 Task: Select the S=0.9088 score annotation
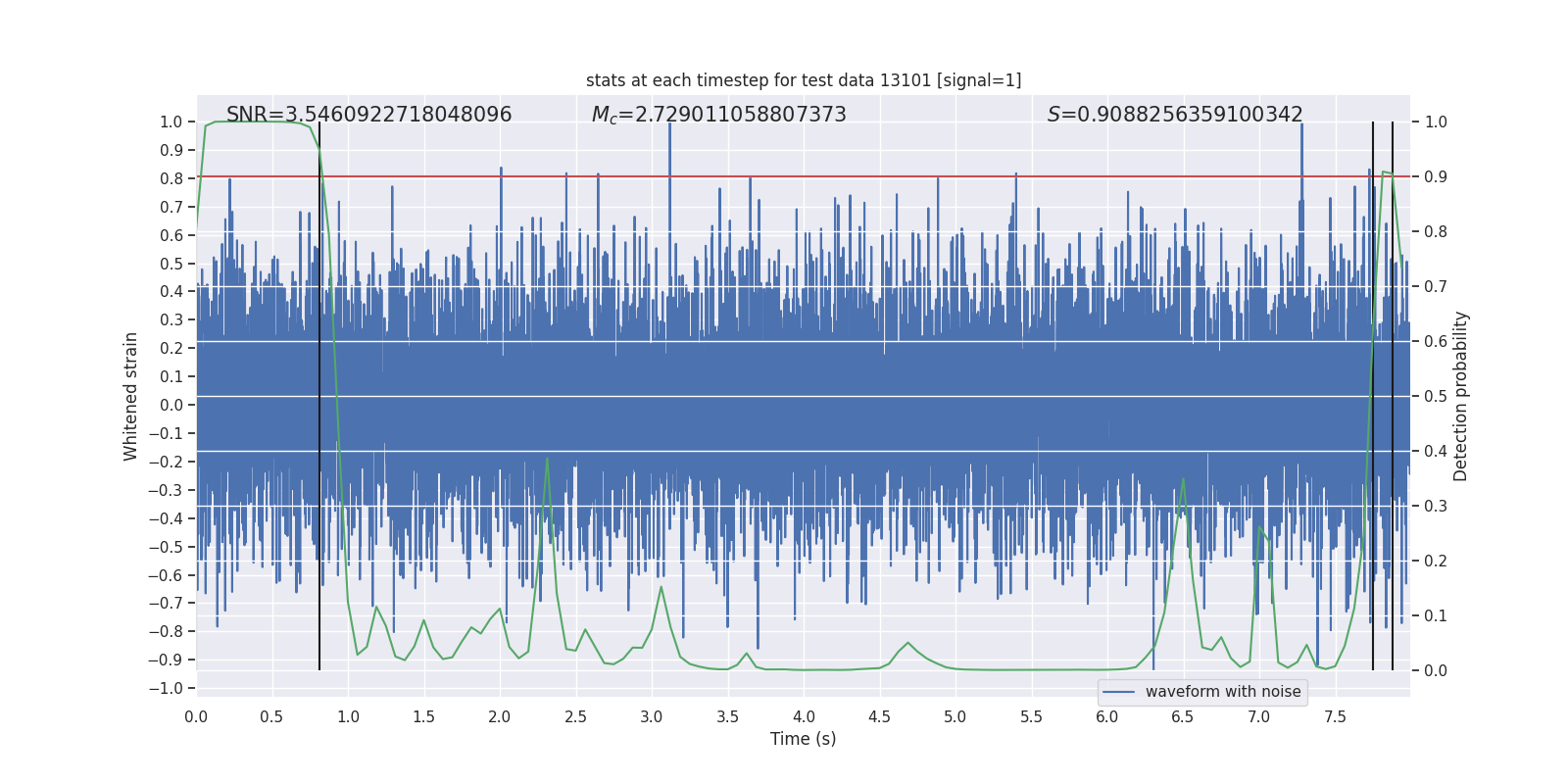tap(1175, 115)
